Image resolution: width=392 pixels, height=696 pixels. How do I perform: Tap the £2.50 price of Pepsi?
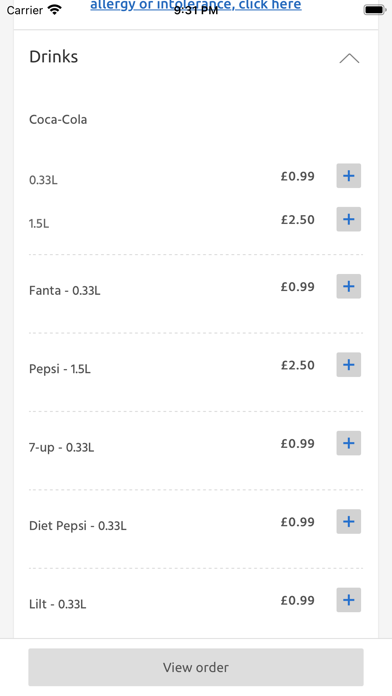(297, 365)
